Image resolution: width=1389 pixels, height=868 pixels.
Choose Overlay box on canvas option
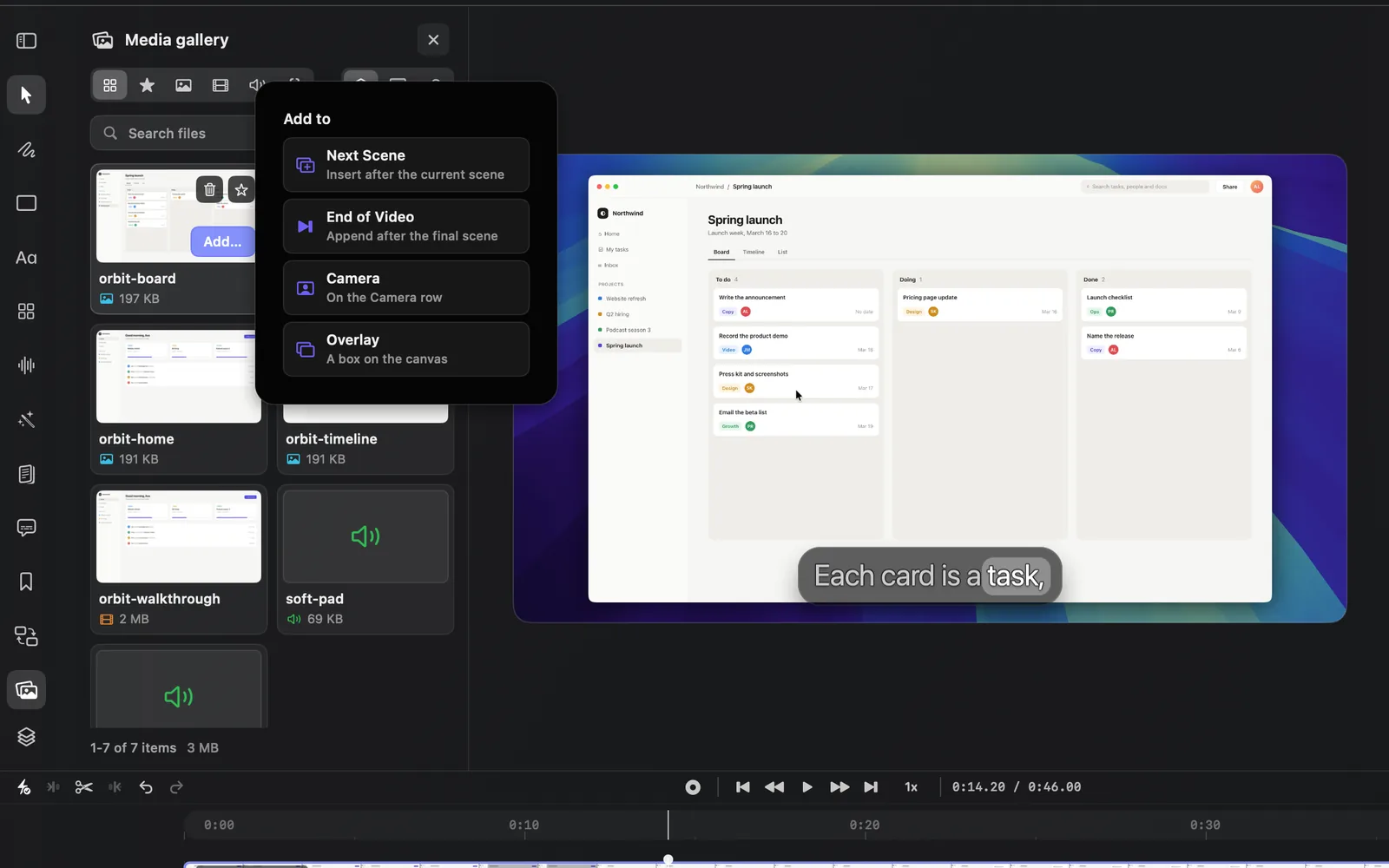406,350
